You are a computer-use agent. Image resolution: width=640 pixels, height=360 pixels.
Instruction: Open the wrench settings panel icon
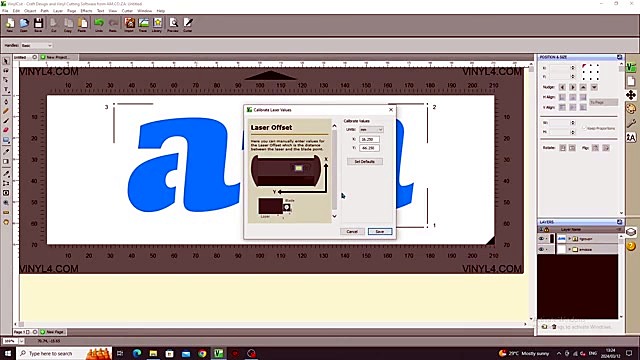pos(631,123)
